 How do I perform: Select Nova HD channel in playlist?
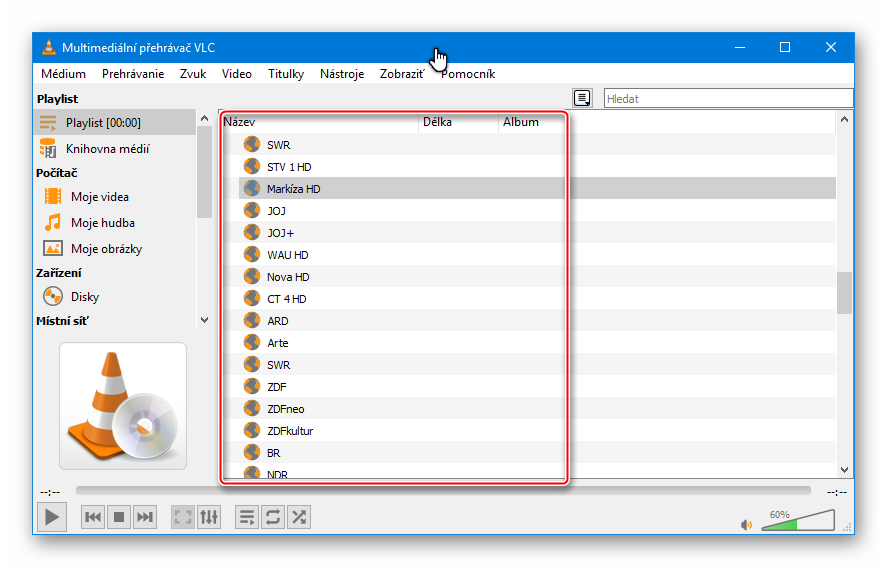pyautogui.click(x=288, y=277)
